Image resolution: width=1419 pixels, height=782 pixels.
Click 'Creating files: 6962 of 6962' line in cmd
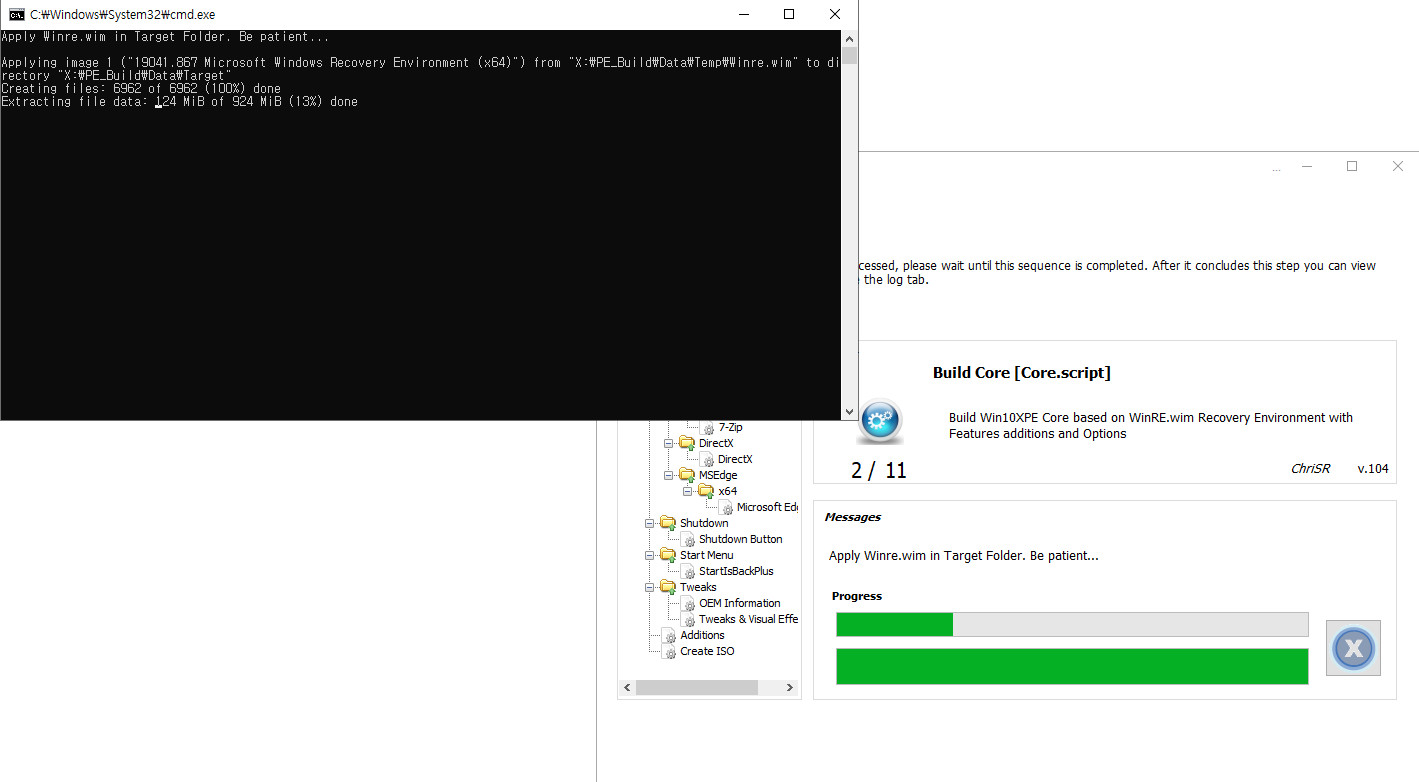coord(141,89)
